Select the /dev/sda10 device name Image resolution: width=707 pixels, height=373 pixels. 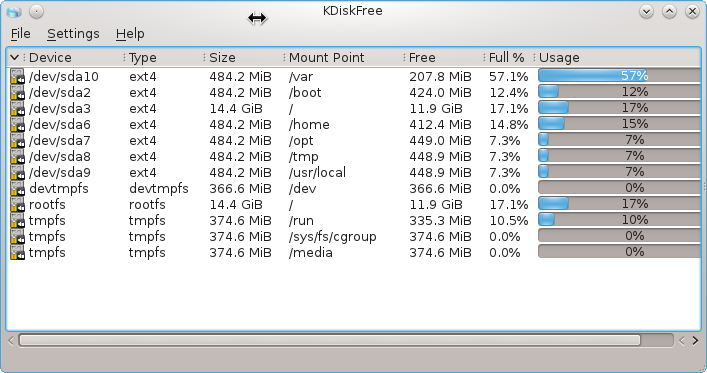64,77
